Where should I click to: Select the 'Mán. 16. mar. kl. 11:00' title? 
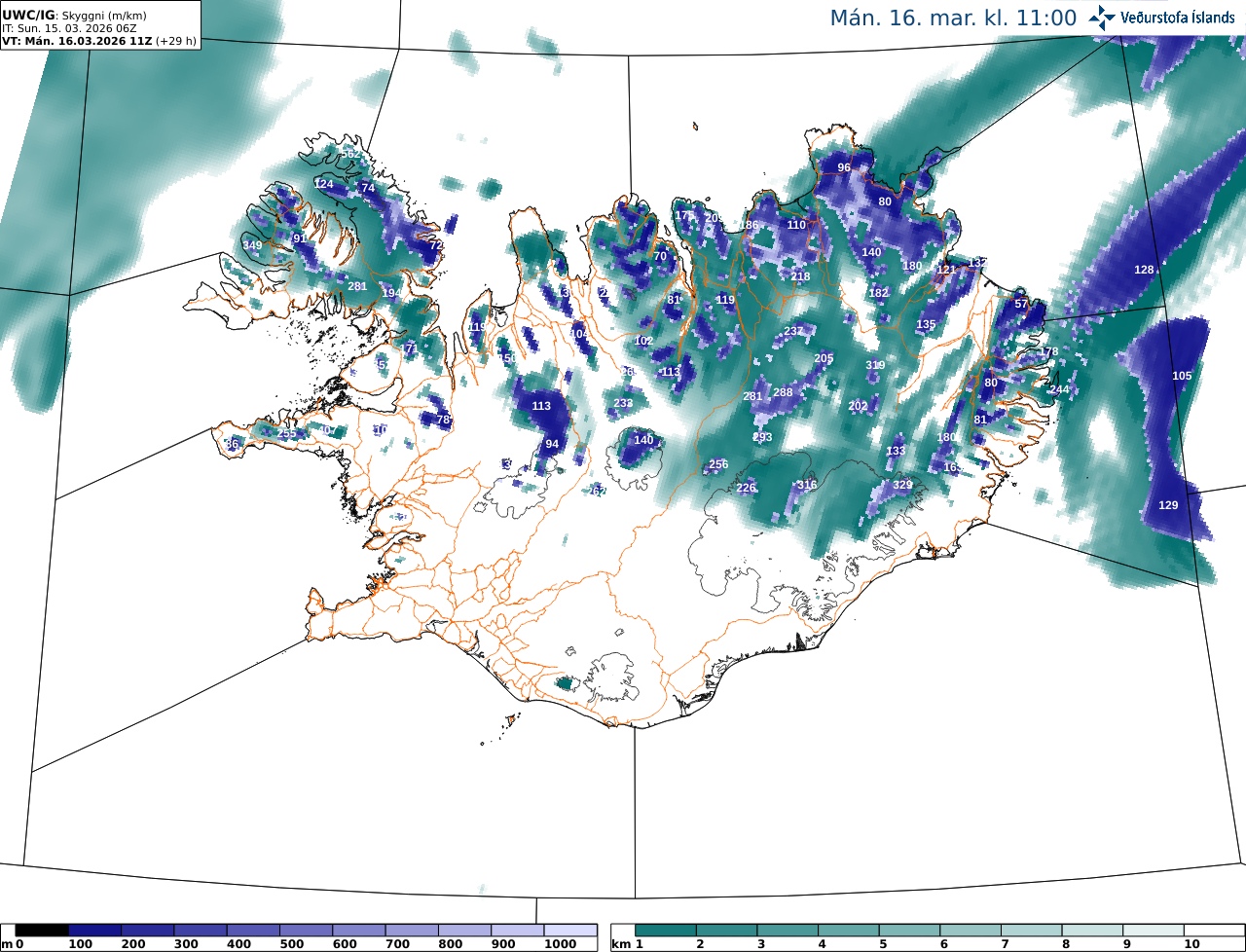click(953, 18)
